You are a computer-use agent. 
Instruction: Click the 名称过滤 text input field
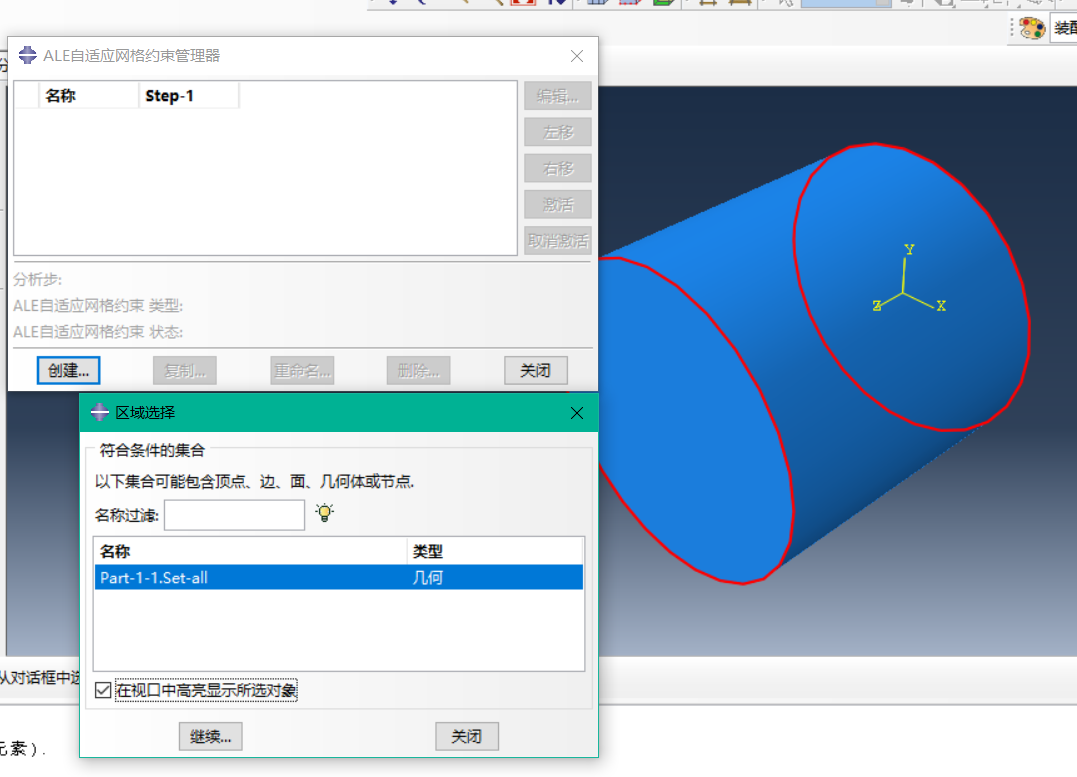234,515
